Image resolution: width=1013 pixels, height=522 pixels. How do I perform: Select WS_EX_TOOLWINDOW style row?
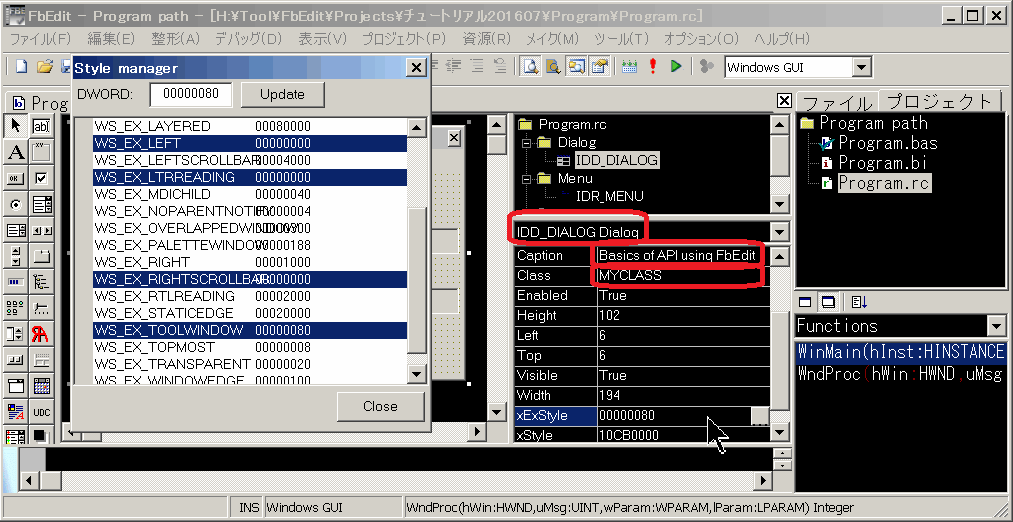click(x=249, y=330)
